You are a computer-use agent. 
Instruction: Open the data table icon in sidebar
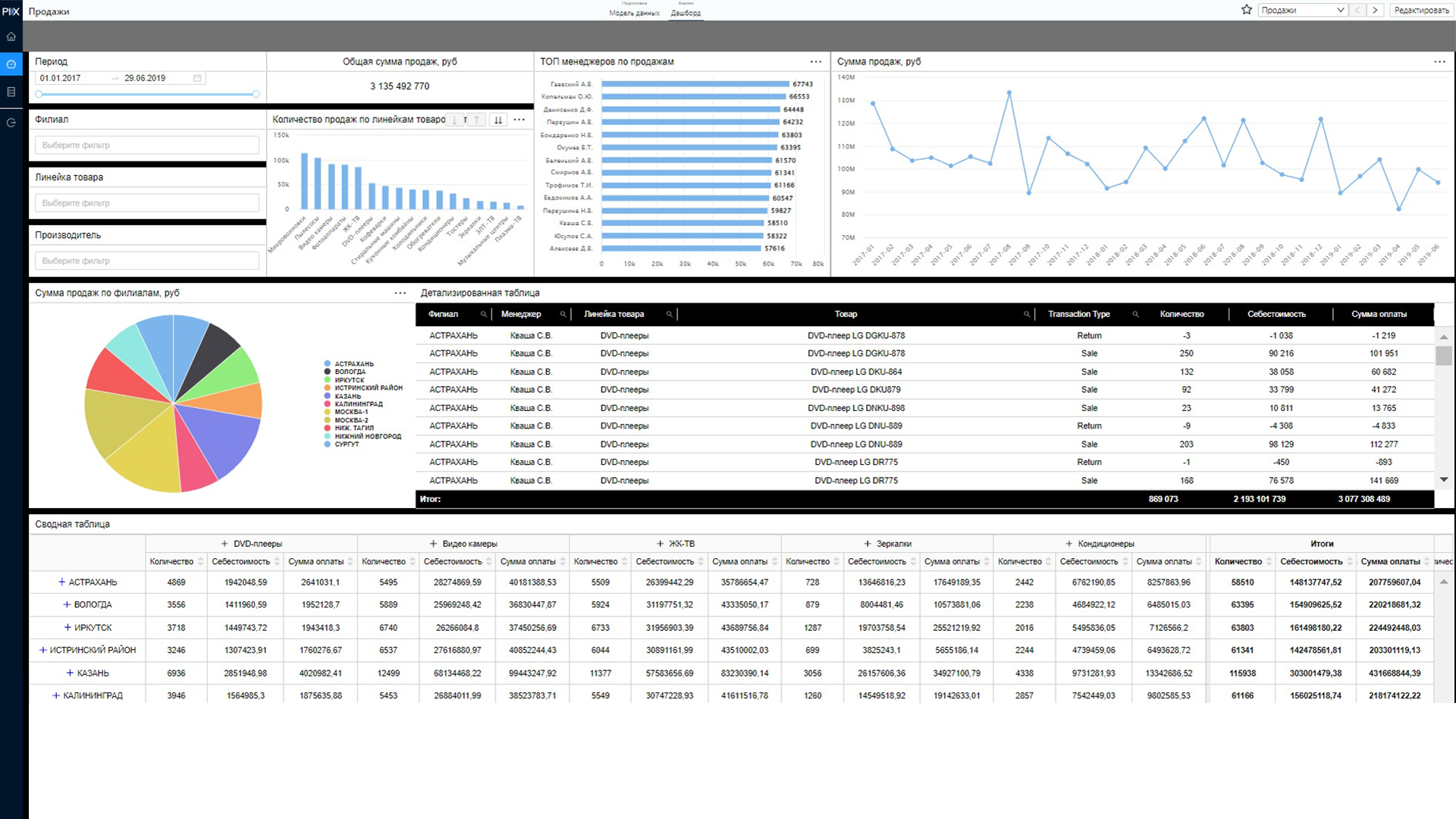(x=11, y=92)
